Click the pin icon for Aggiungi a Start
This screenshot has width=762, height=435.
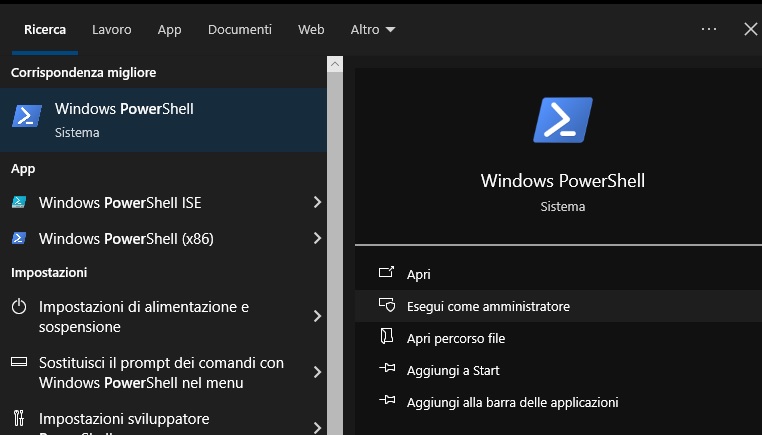click(387, 368)
